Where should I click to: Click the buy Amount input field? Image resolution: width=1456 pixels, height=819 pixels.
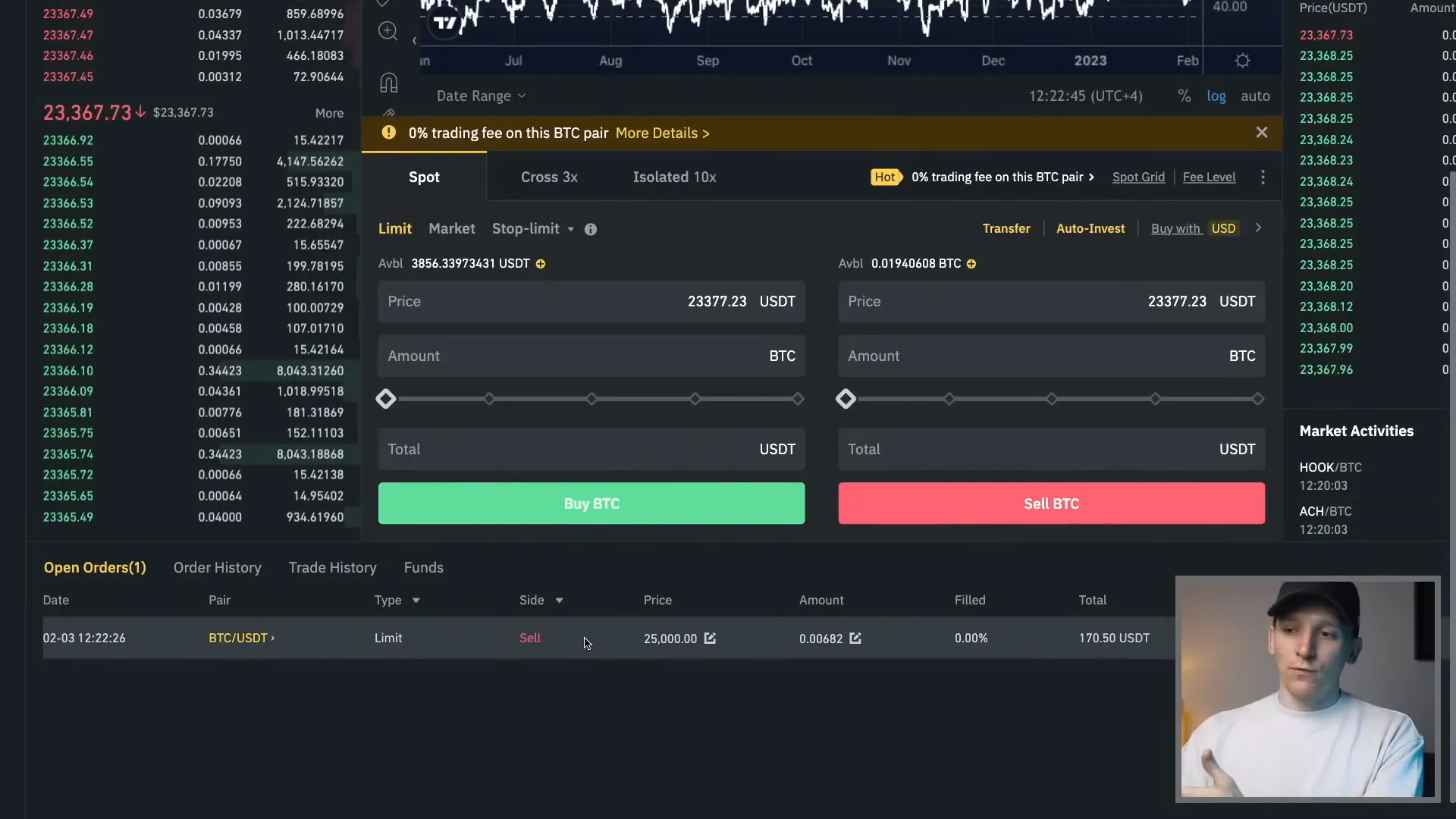tap(591, 356)
